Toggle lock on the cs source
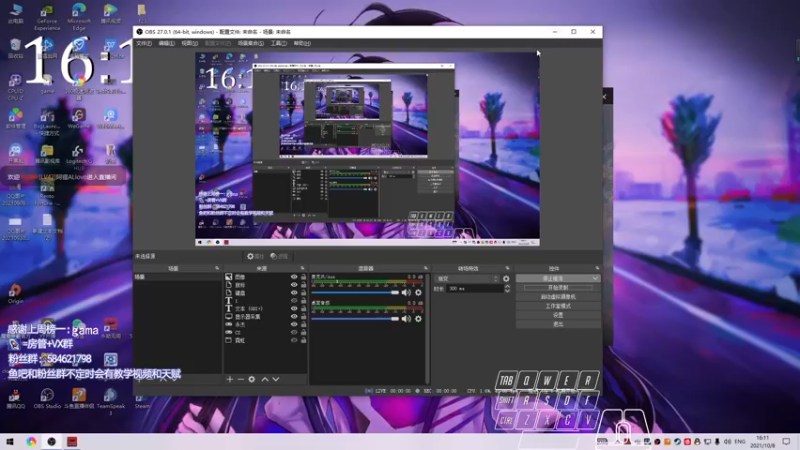 click(x=304, y=332)
